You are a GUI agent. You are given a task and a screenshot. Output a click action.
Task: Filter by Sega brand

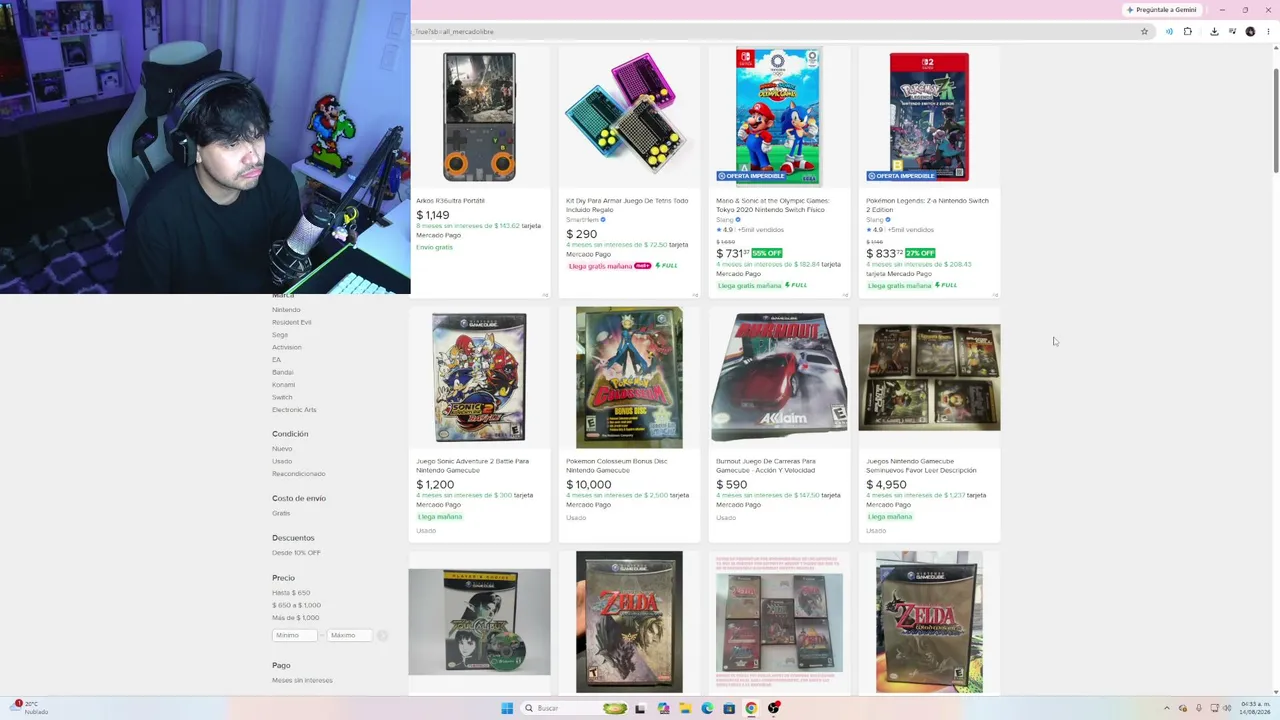click(x=280, y=335)
